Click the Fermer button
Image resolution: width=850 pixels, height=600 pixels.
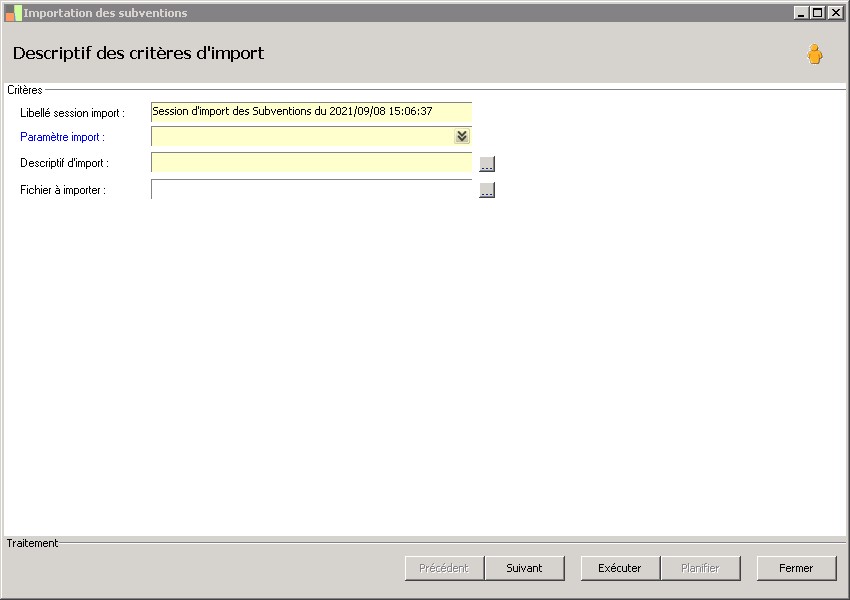(x=796, y=568)
